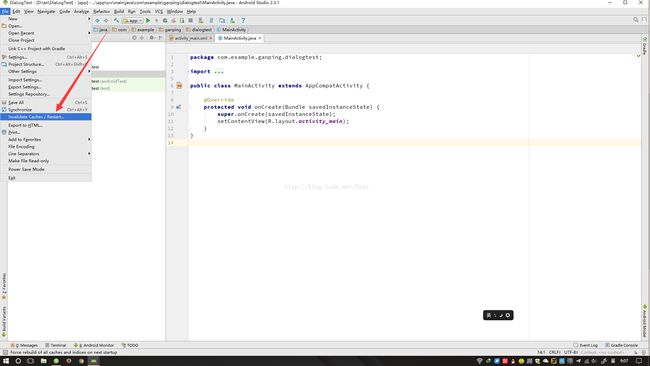Expand the Open Recent submenu
Viewport: 650px width, 366px height.
[x=46, y=33]
